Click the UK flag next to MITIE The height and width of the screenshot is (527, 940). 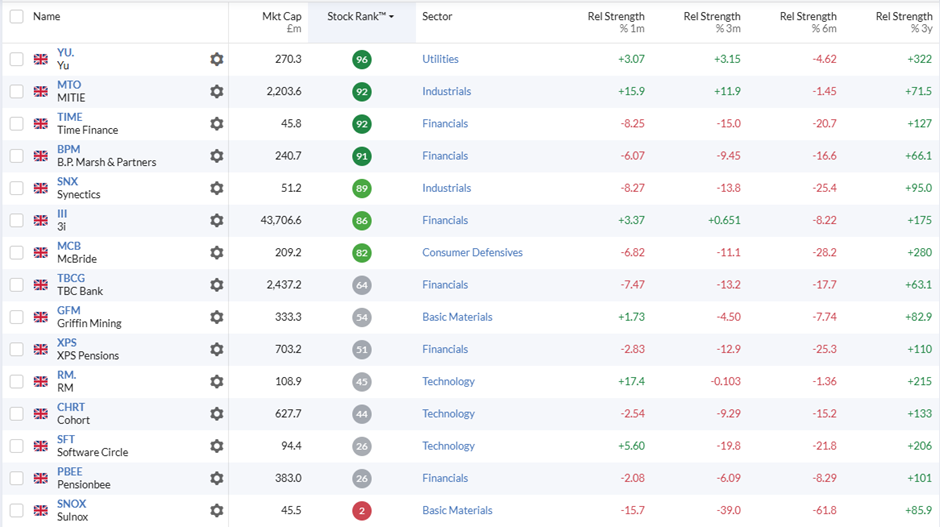[41, 92]
